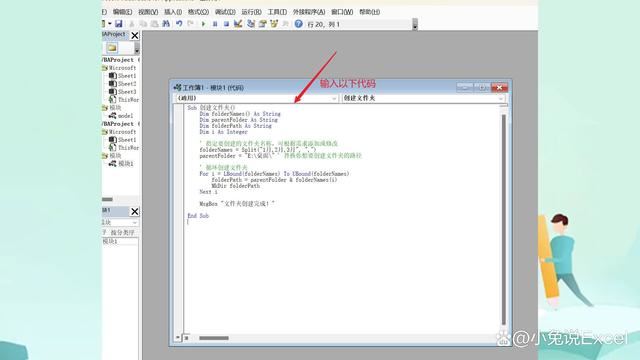Click the Find binoculars icon
640x360 pixels.
point(166,24)
